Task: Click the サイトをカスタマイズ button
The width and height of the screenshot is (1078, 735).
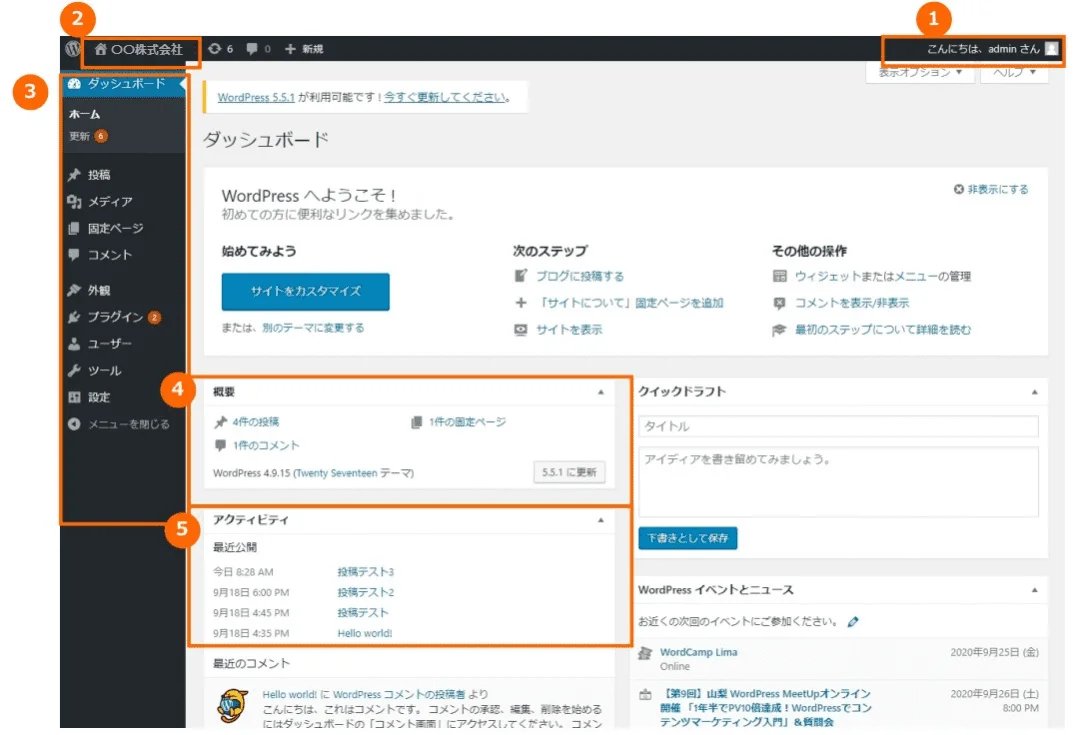Action: 305,292
